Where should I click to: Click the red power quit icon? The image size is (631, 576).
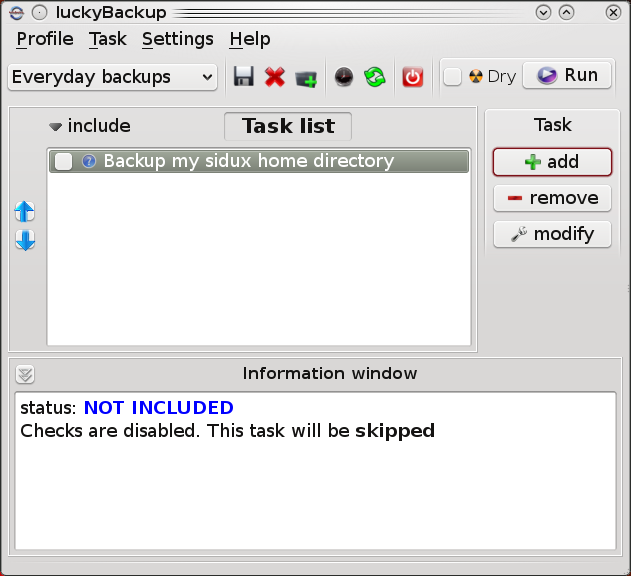(413, 77)
